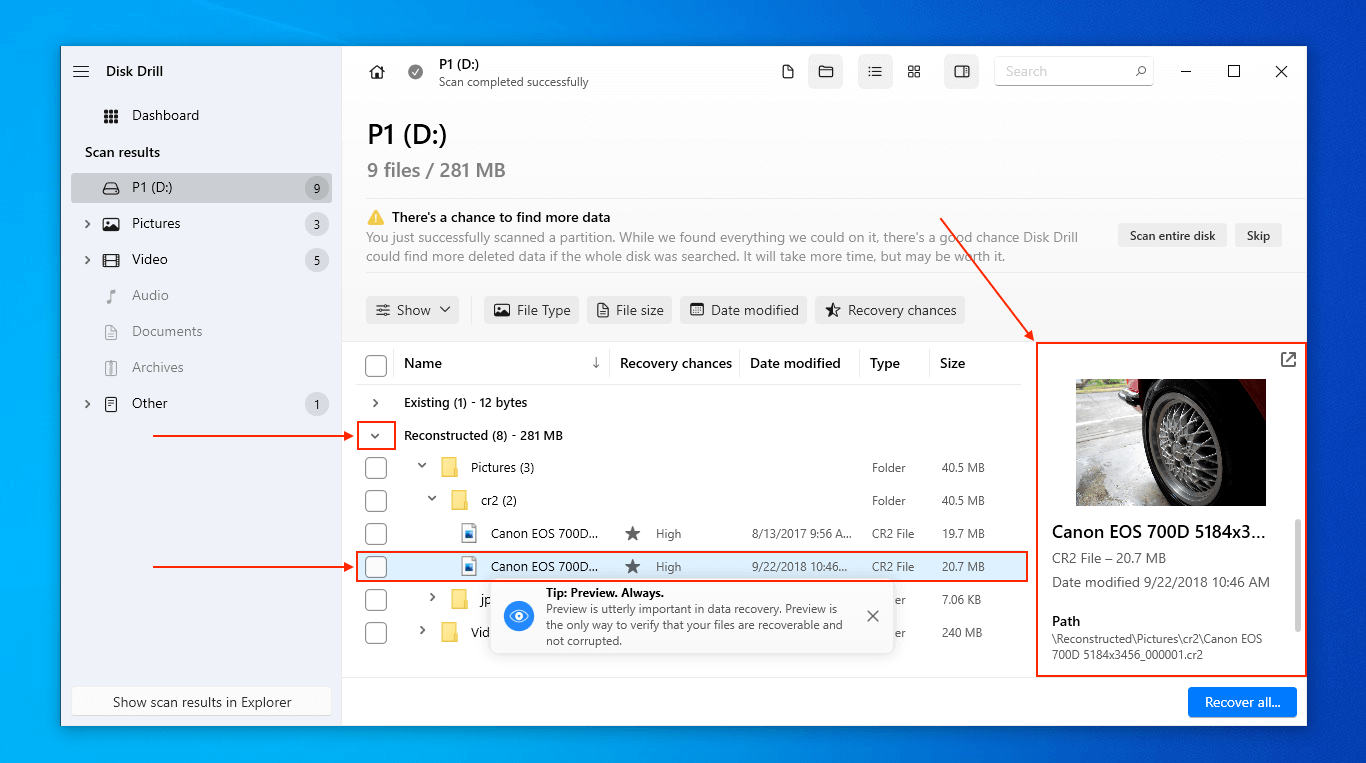Expand the Other category in sidebar
The height and width of the screenshot is (763, 1366).
[87, 404]
